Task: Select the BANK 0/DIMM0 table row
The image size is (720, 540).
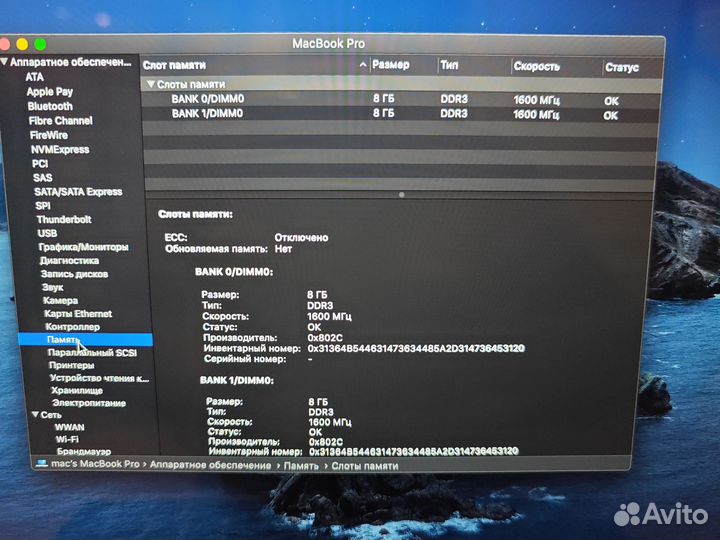Action: (400, 99)
